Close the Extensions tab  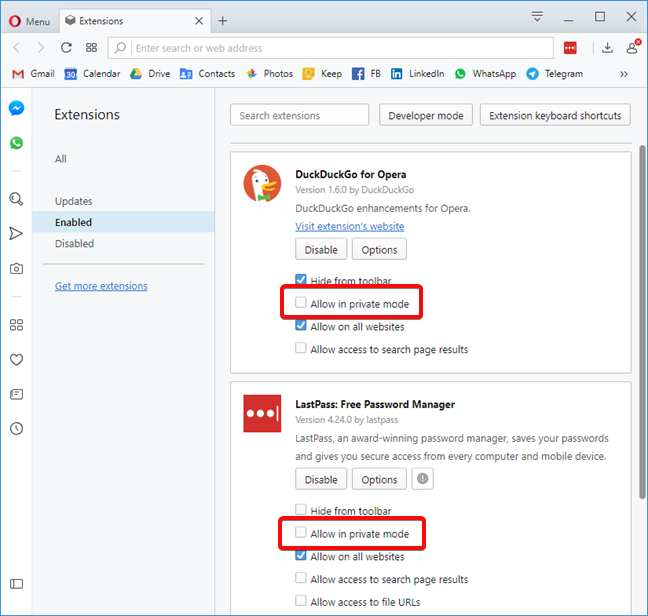tap(199, 21)
